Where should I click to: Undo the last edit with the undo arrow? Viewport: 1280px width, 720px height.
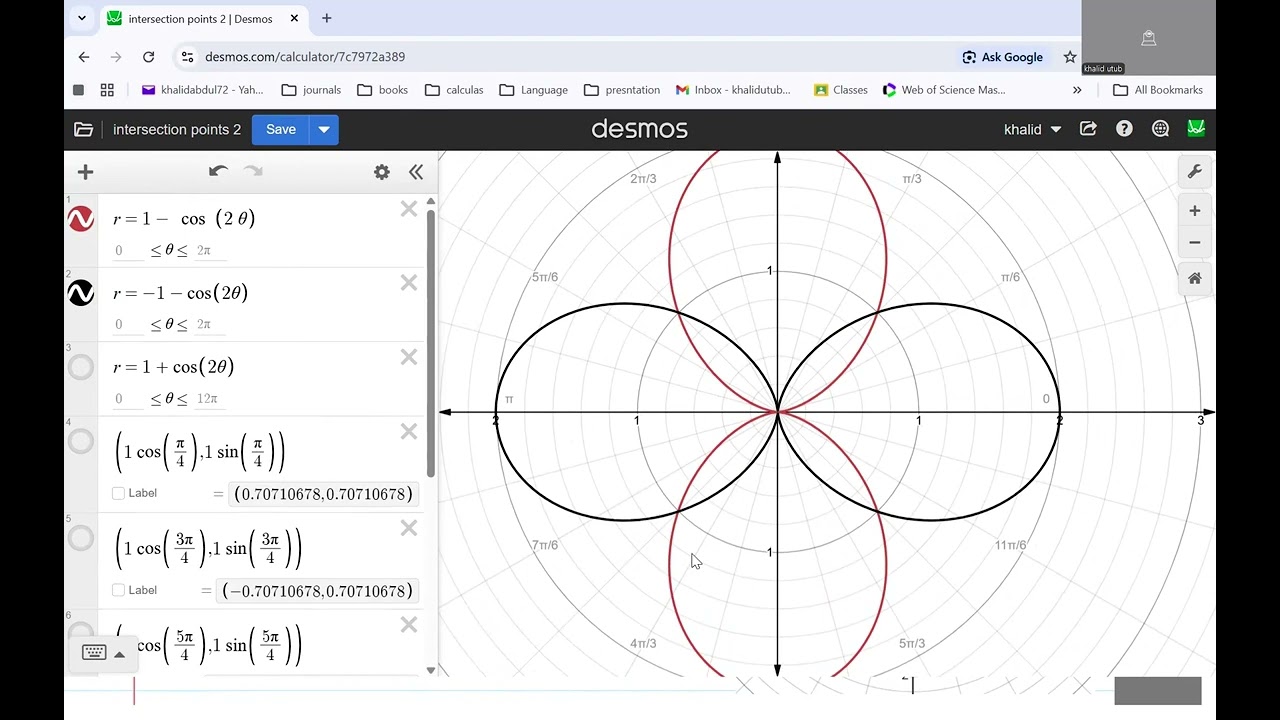tap(218, 172)
